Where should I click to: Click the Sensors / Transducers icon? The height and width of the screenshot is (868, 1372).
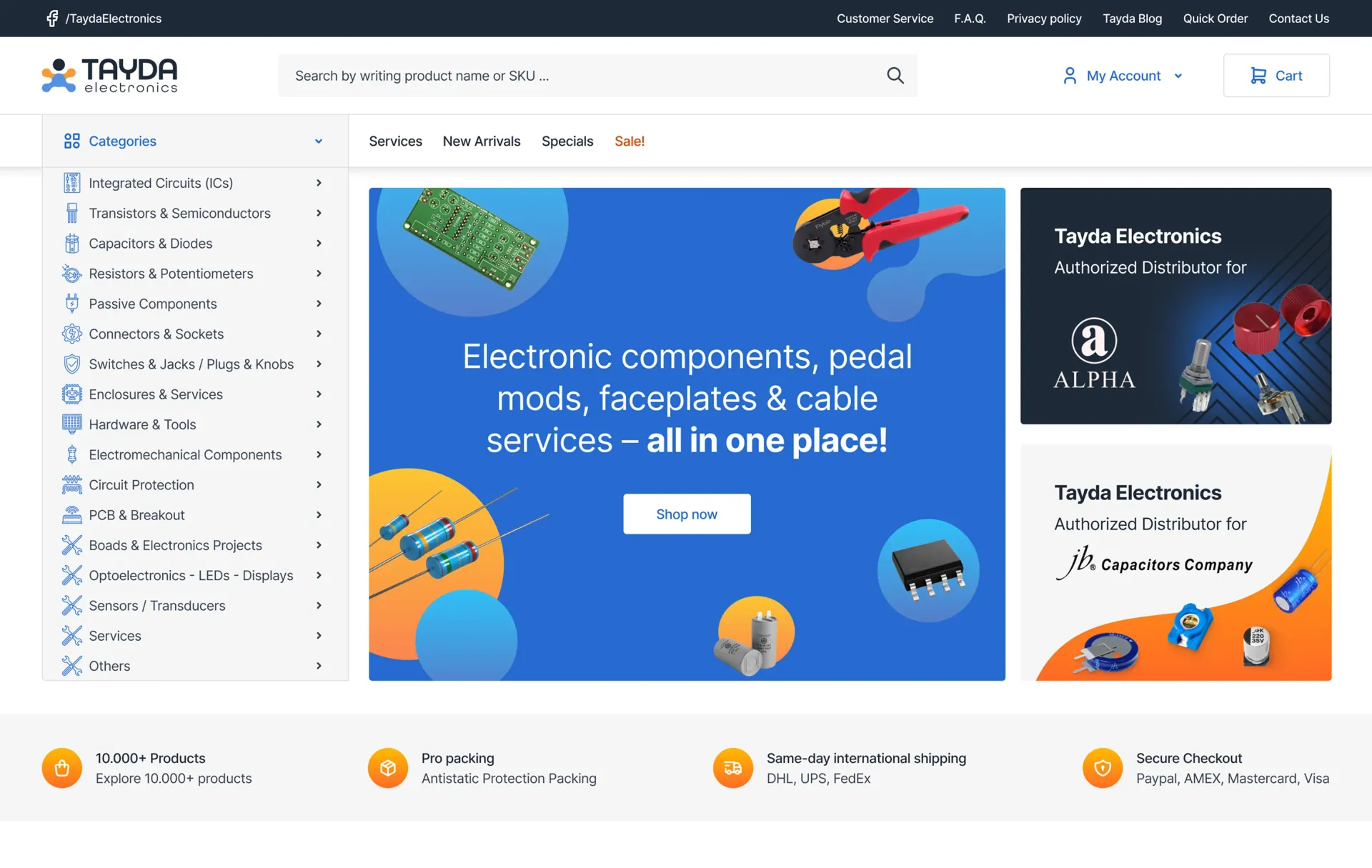72,606
